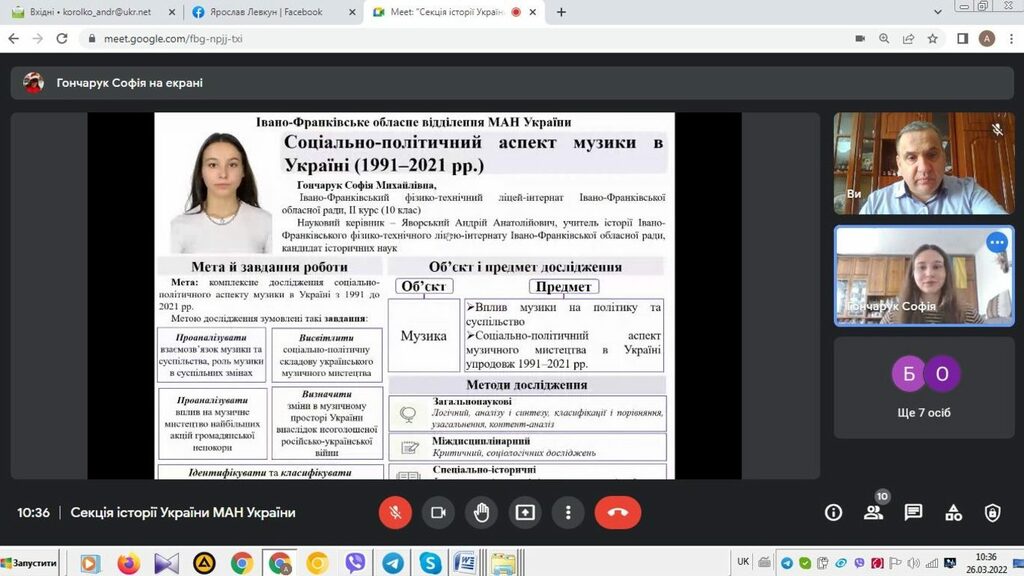Open Telegram from the taskbar
This screenshot has width=1024, height=576.
coord(393,563)
